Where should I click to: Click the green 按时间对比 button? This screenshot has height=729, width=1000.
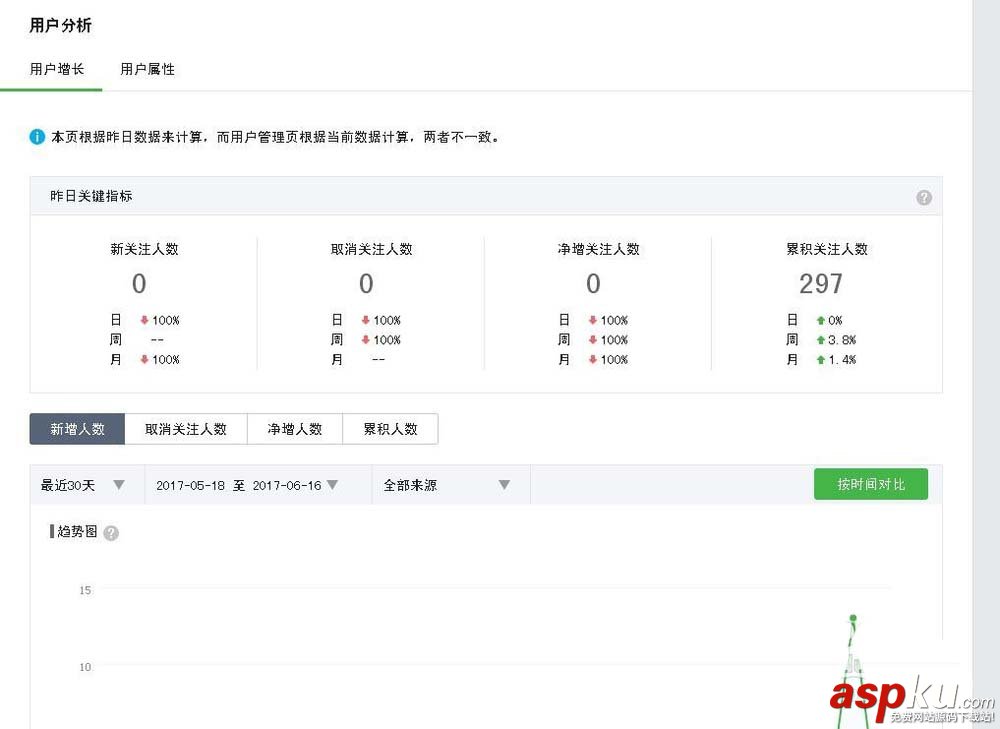click(x=870, y=483)
